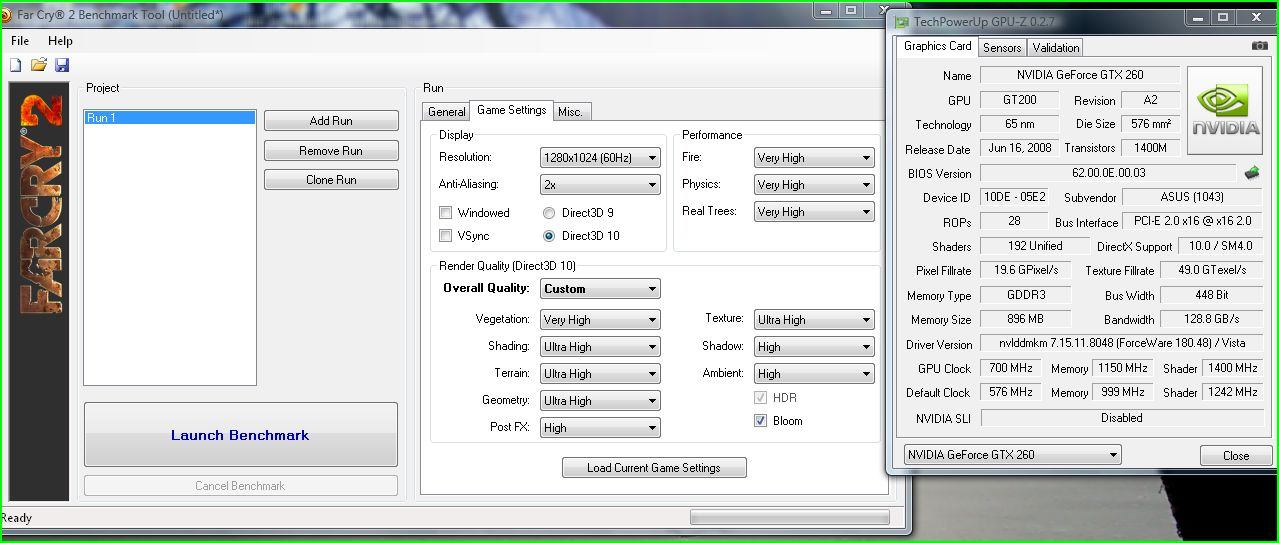
Task: Open the Anti-Aliasing dropdown
Action: (x=600, y=185)
